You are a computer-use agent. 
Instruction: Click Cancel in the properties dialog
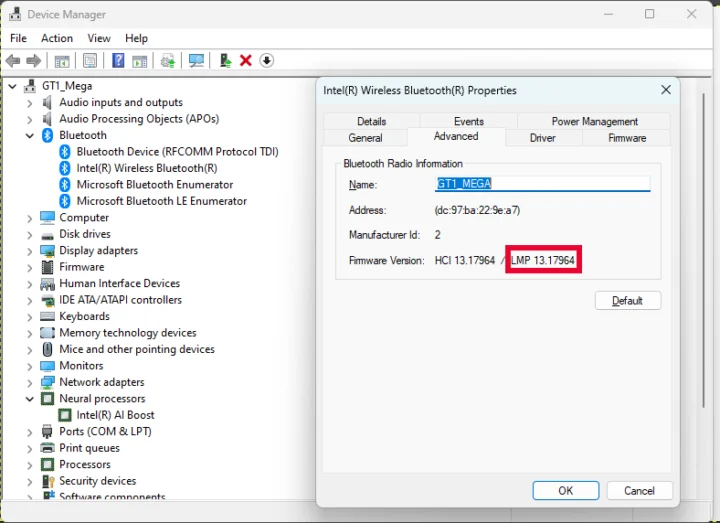coord(639,490)
